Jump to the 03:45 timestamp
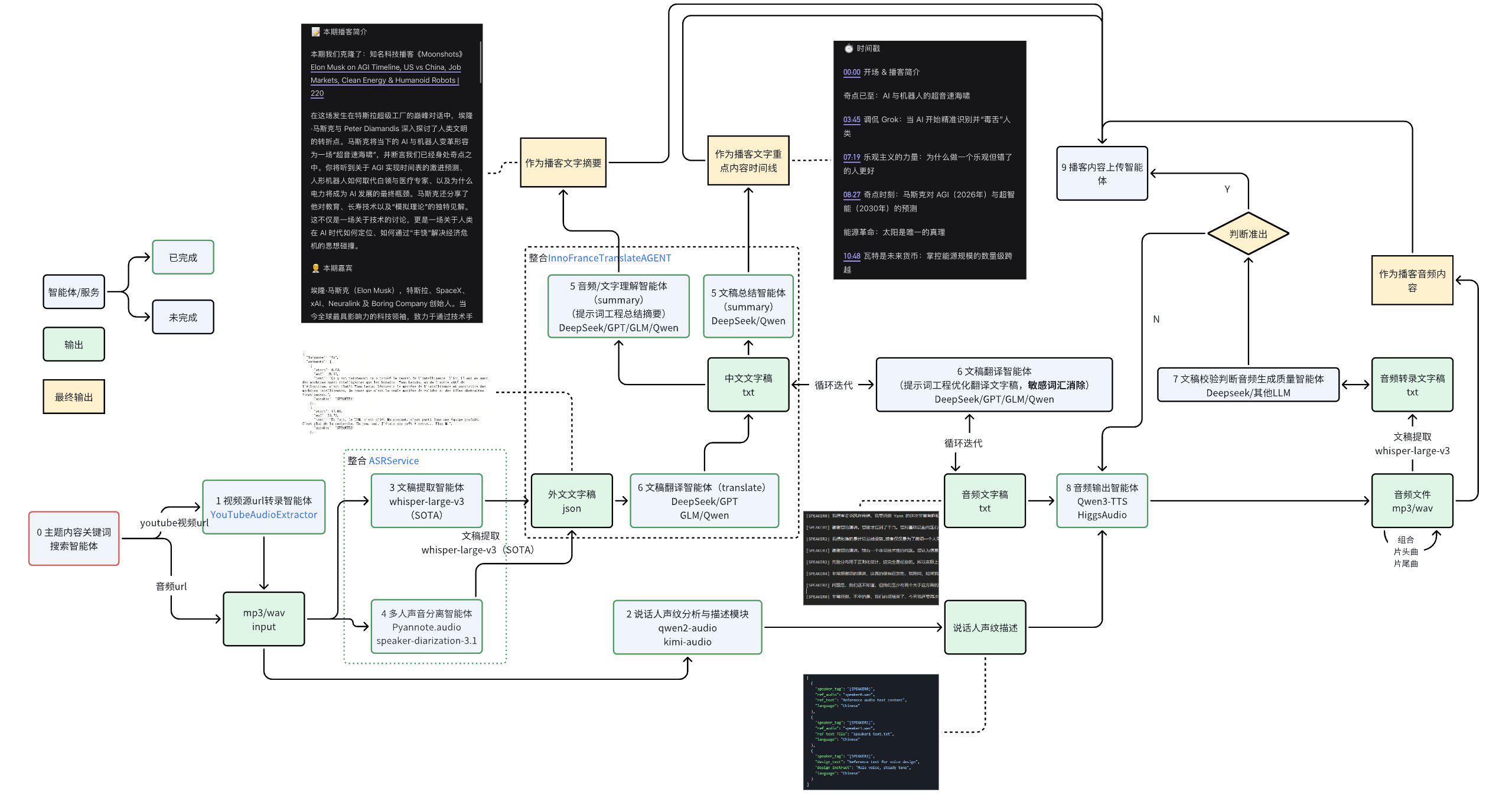Screen dimensions: 1512x808 pyautogui.click(x=851, y=119)
